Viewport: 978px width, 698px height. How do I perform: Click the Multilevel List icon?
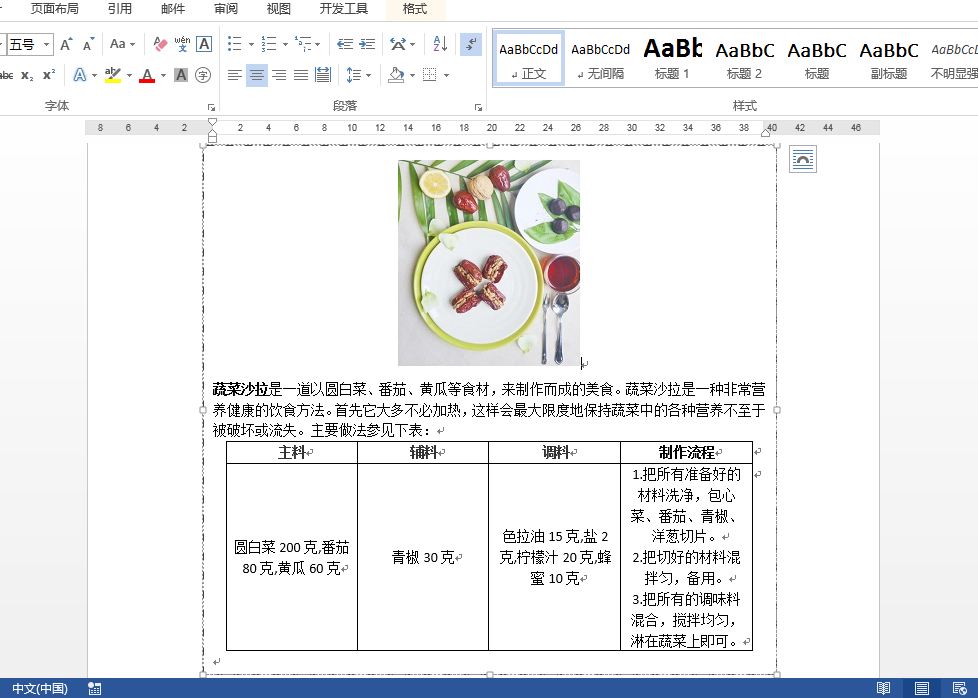[x=303, y=44]
